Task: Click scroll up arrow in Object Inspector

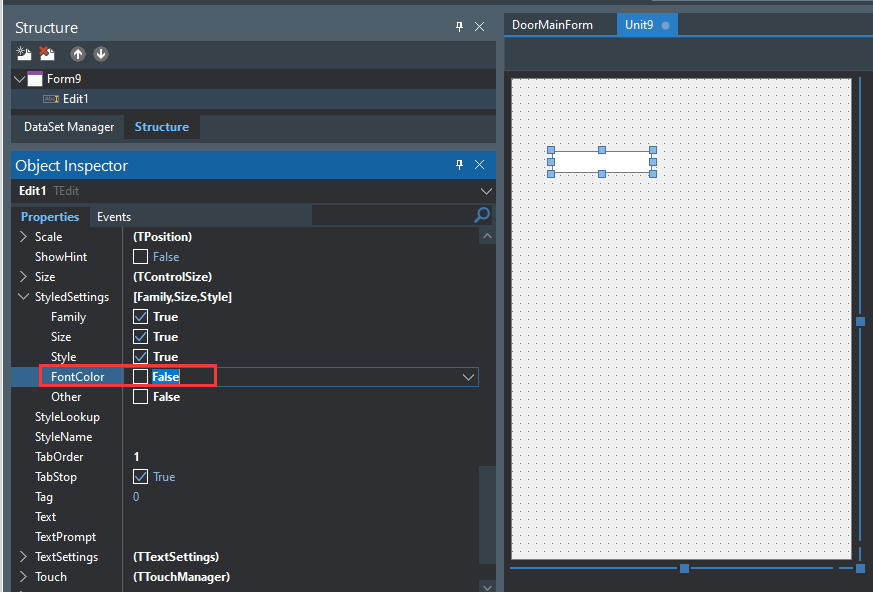Action: click(487, 236)
